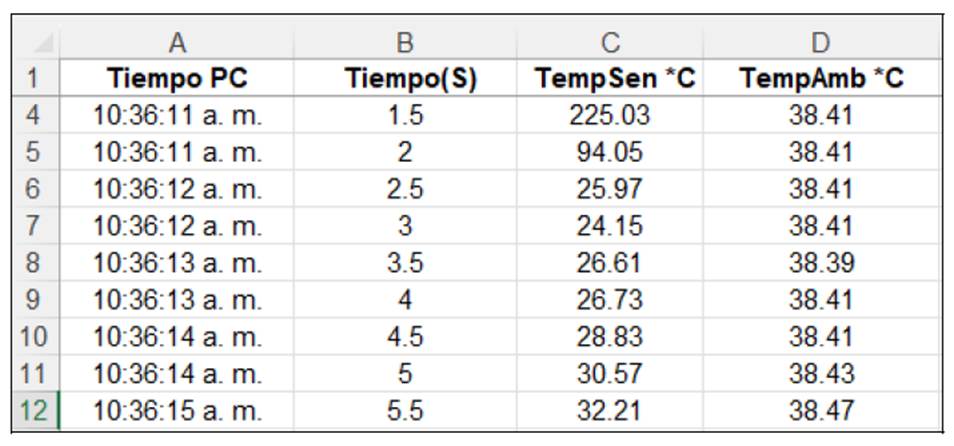Viewport: 954px width, 446px height.
Task: Click cell with TempAmb value 38.47
Action: click(x=820, y=410)
